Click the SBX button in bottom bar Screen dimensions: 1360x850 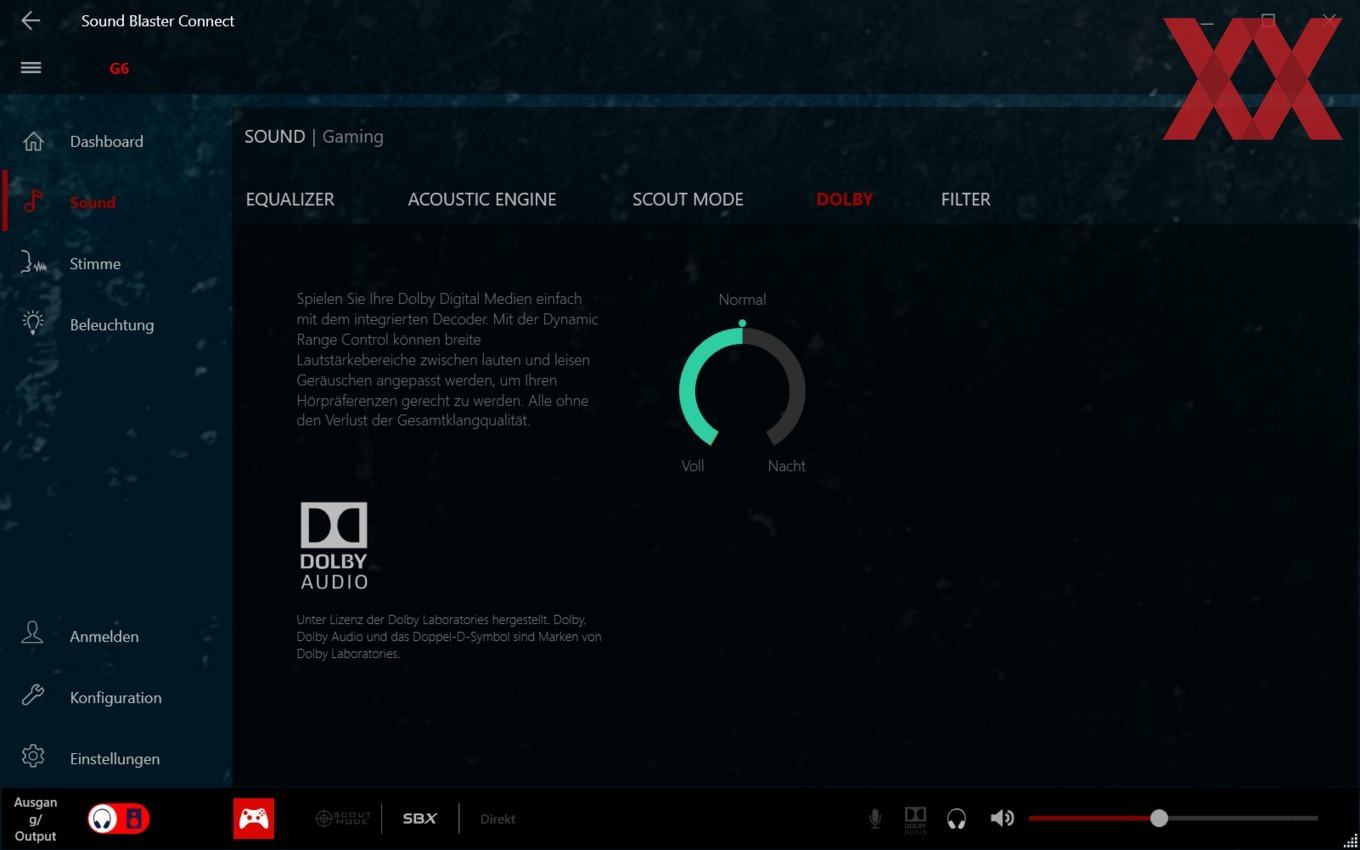click(420, 818)
